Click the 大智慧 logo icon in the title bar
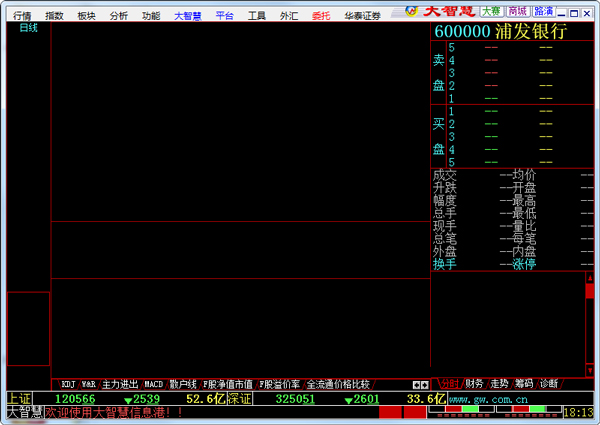Image resolution: width=600 pixels, height=425 pixels. (x=411, y=11)
